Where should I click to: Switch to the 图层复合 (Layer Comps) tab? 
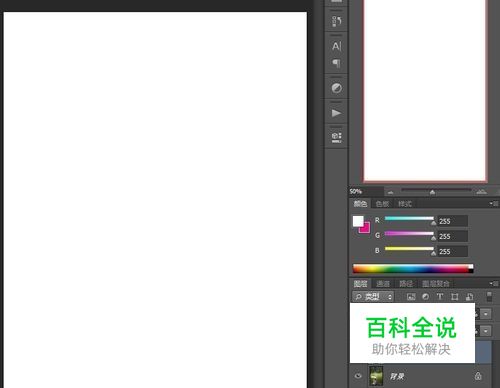436,284
